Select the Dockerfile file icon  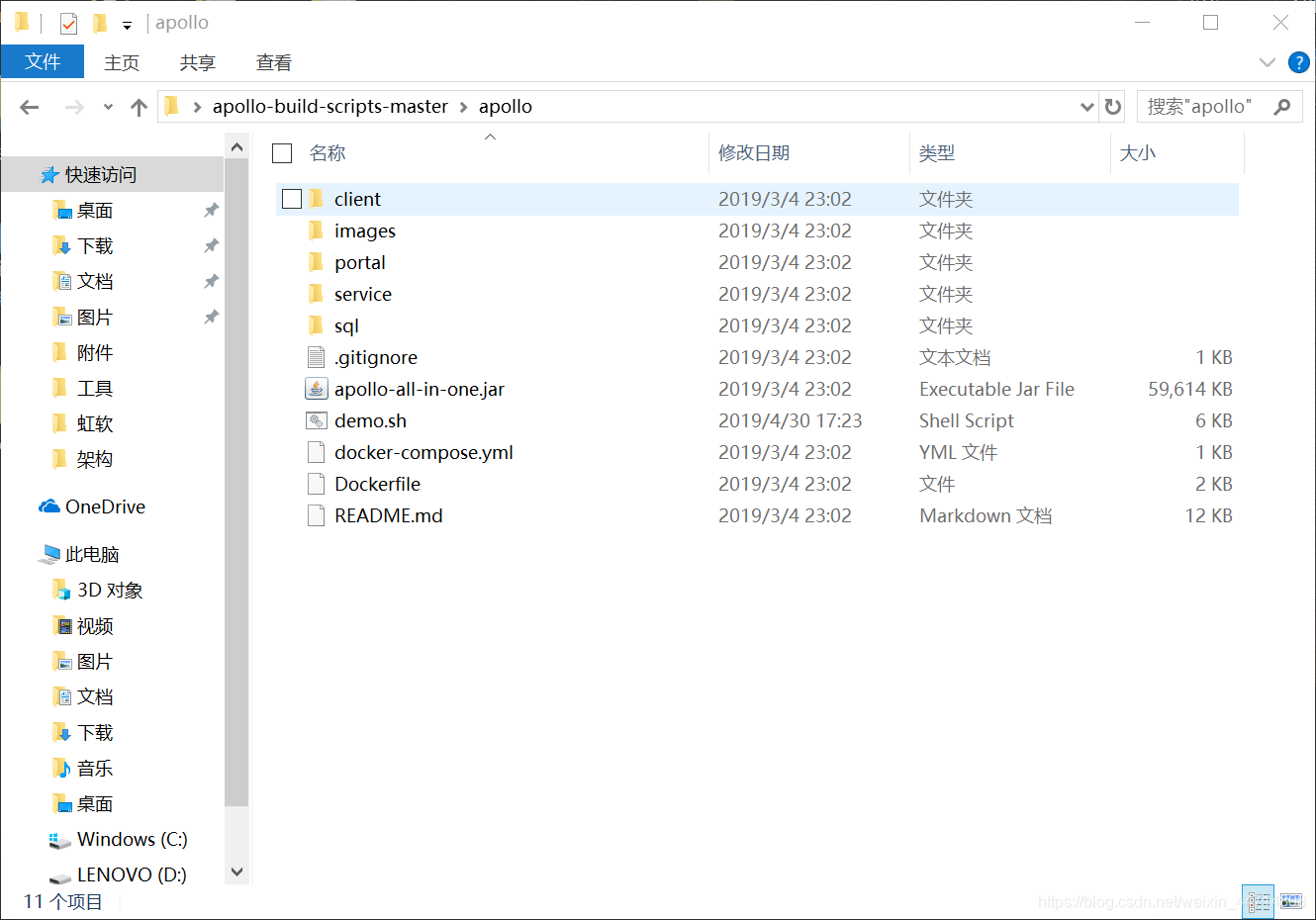[x=317, y=484]
